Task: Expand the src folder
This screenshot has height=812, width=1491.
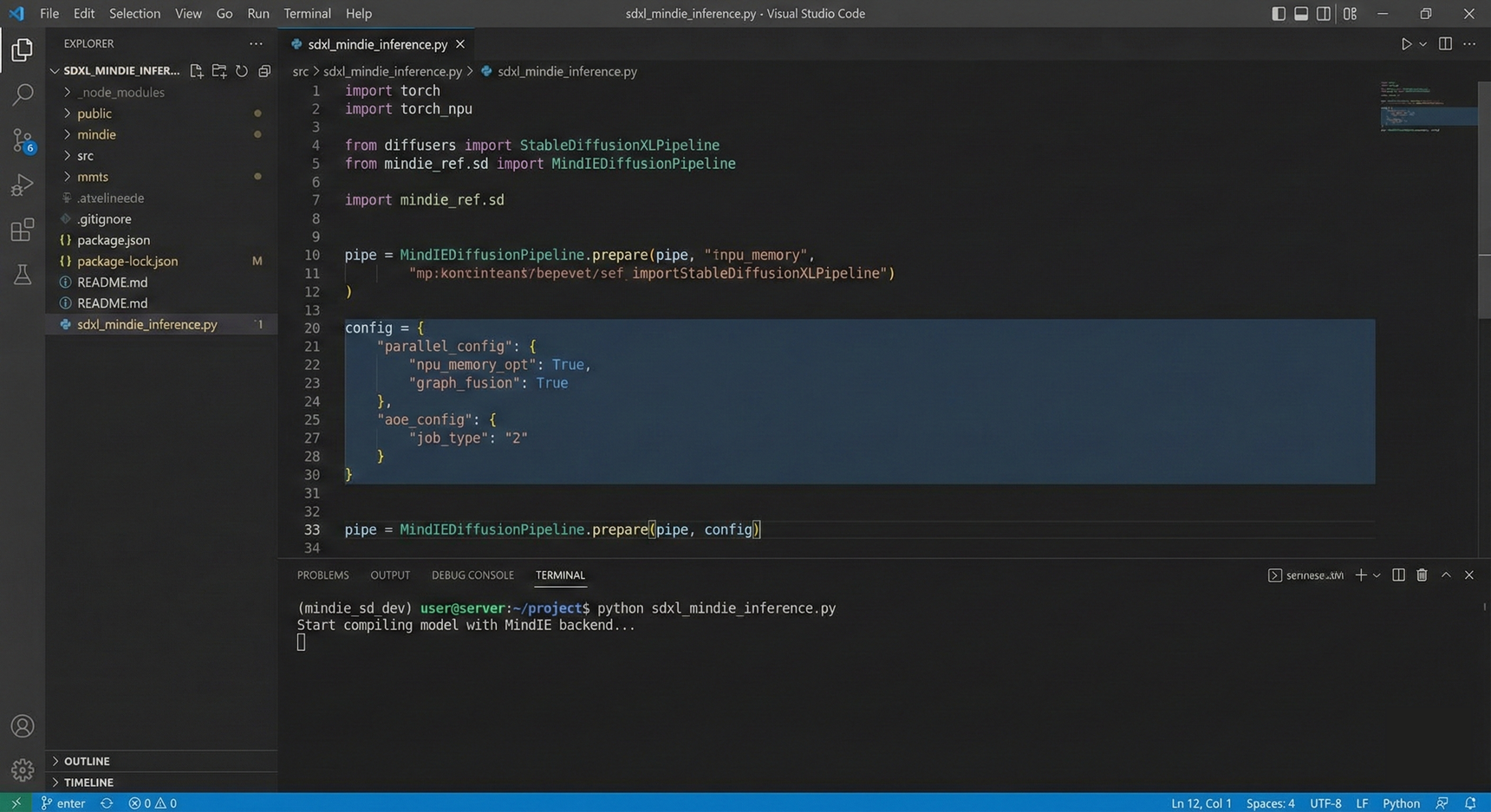Action: pos(161,156)
